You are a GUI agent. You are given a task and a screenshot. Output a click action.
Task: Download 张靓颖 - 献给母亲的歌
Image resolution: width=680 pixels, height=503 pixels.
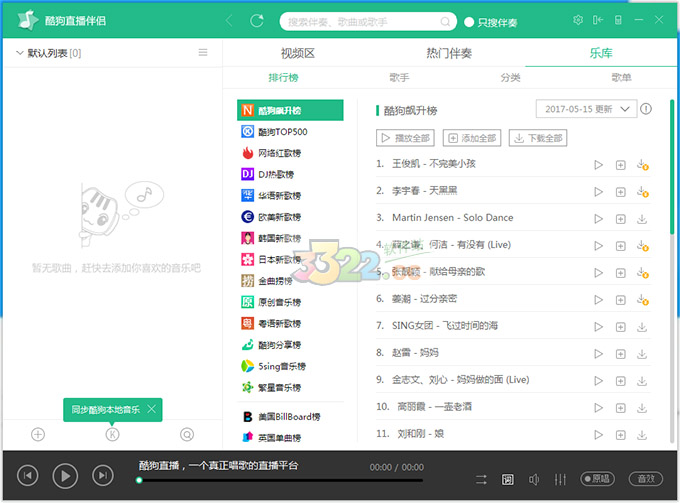click(x=642, y=273)
